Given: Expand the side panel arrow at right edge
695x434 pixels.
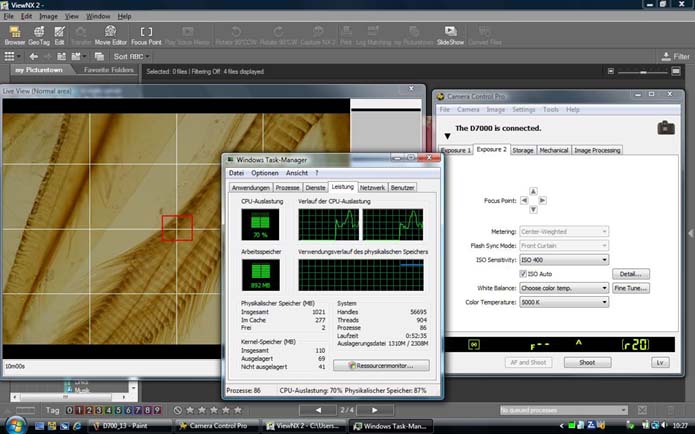Looking at the screenshot, I should (x=691, y=234).
